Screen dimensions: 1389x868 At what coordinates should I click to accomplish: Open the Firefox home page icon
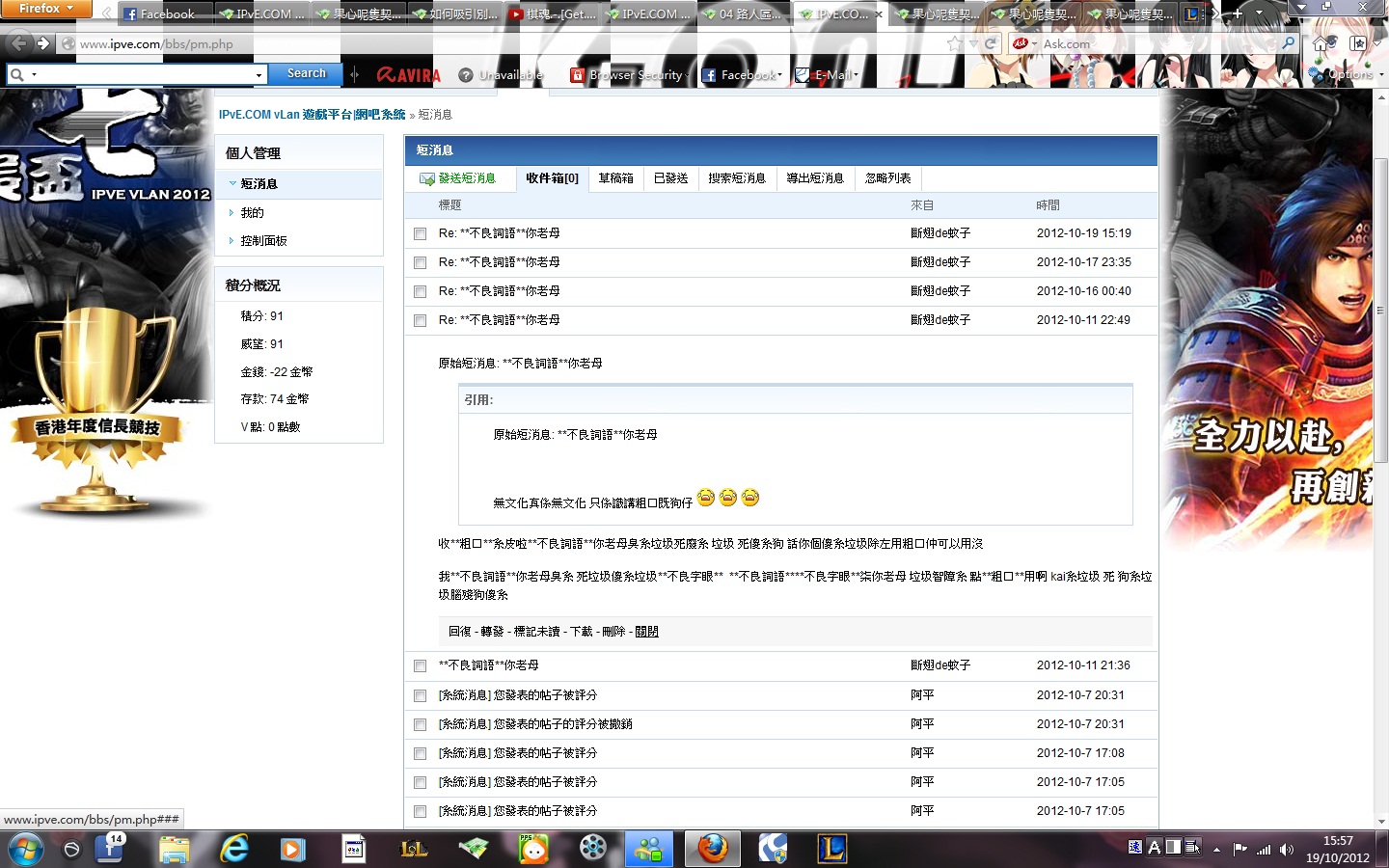(x=1321, y=43)
